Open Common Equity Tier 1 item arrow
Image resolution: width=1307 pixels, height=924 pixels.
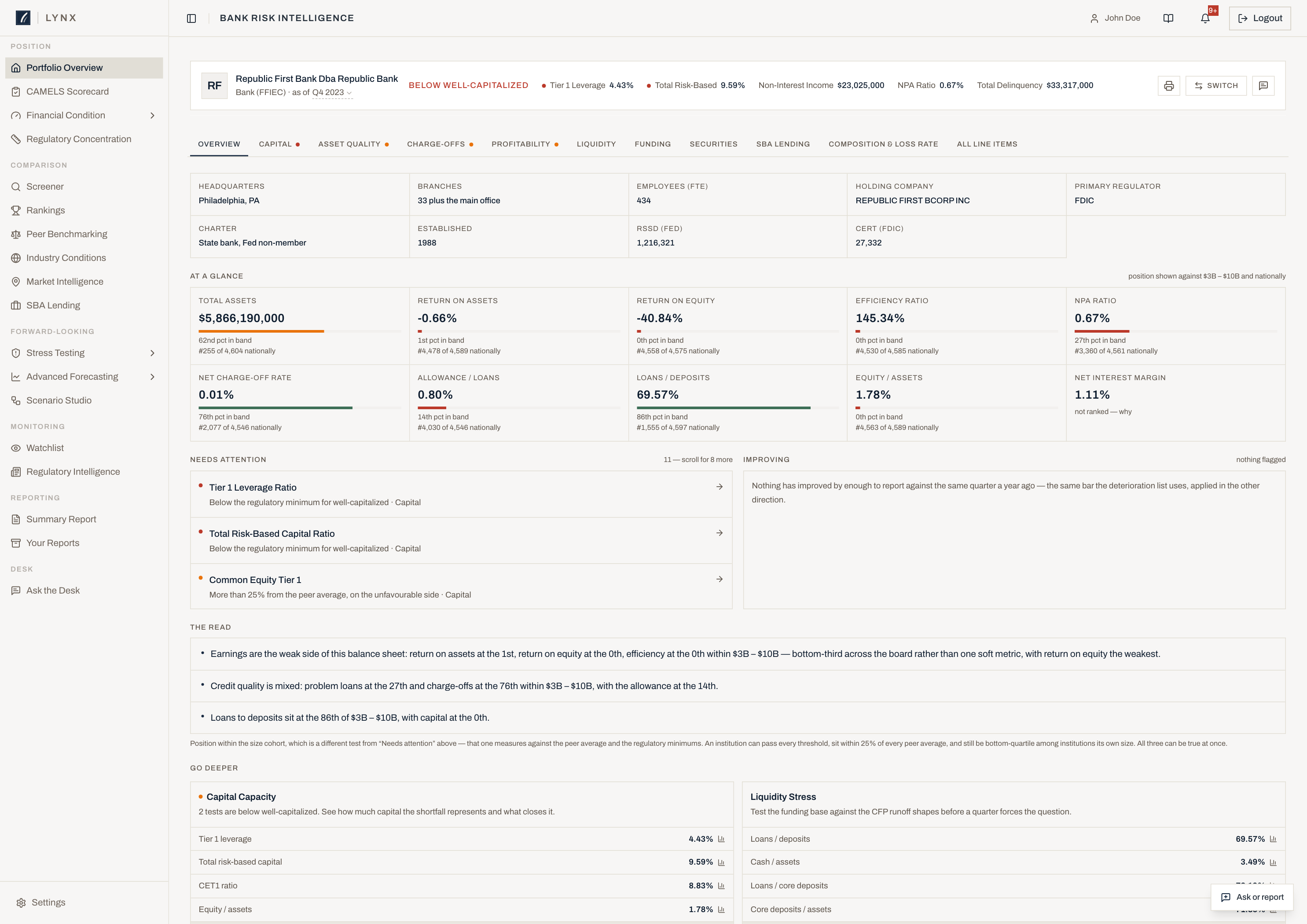tap(720, 579)
